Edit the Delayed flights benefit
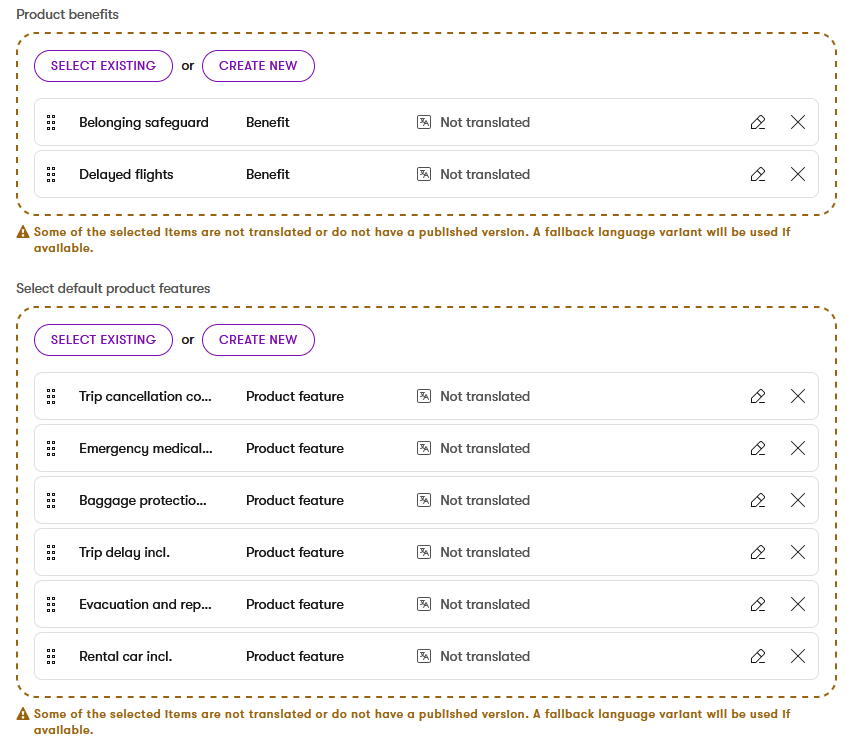 758,174
